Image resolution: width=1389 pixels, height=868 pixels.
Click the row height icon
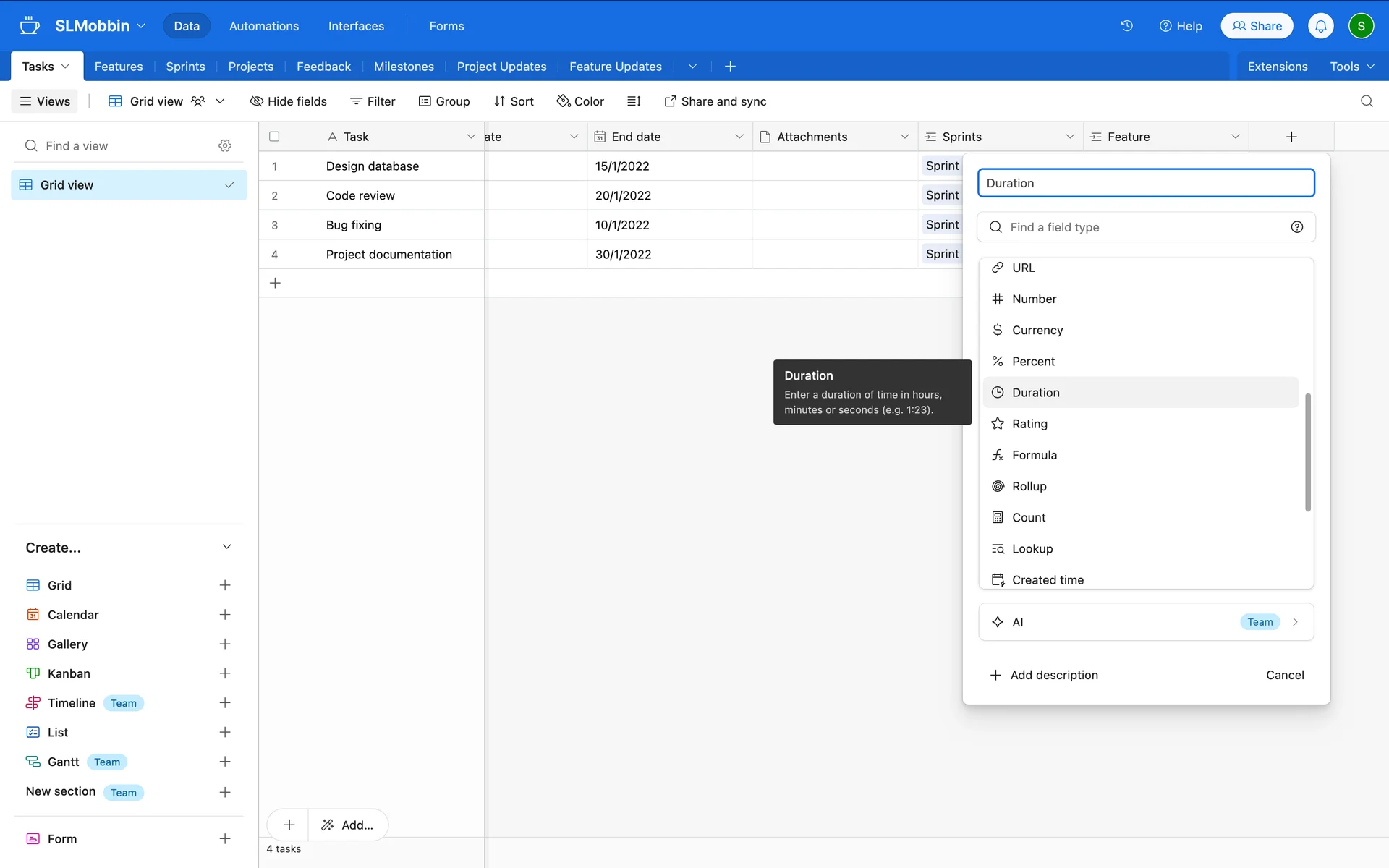tap(634, 101)
